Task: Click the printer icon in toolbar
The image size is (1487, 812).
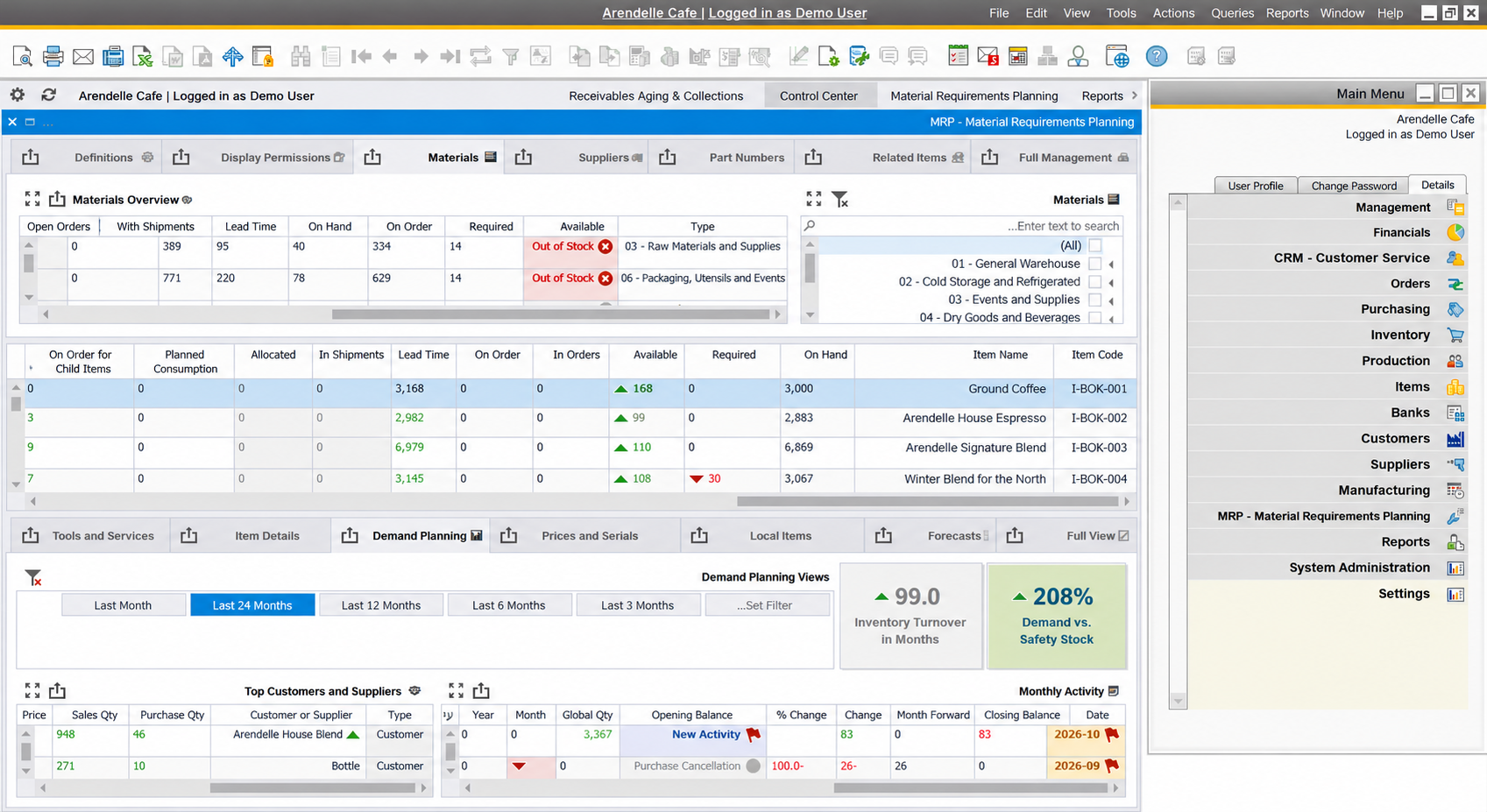Action: [53, 57]
